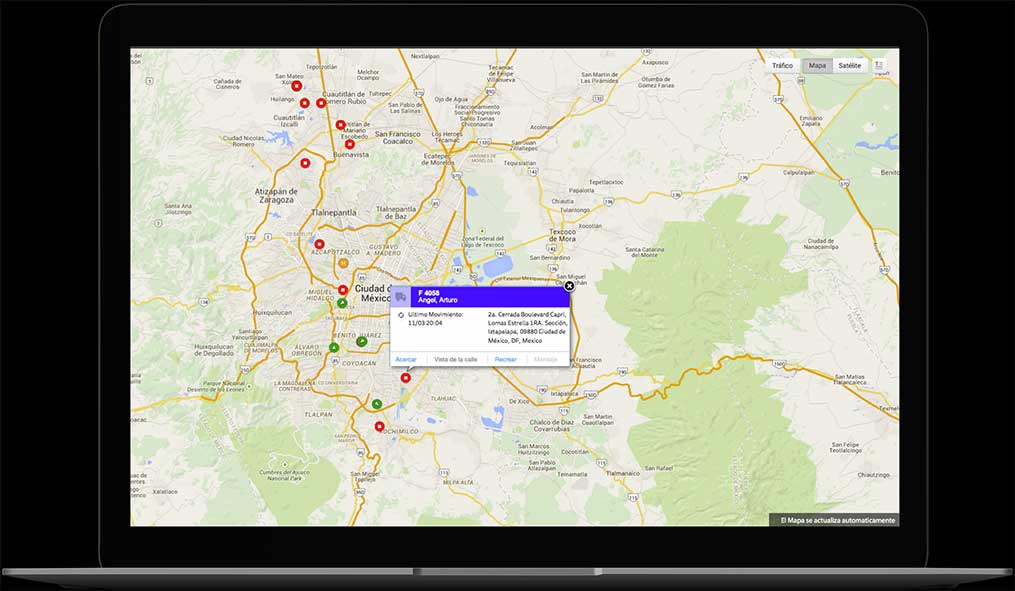The image size is (1015, 591).
Task: Select the red marker north of Atizapán de Zaragoza
Action: 306,163
